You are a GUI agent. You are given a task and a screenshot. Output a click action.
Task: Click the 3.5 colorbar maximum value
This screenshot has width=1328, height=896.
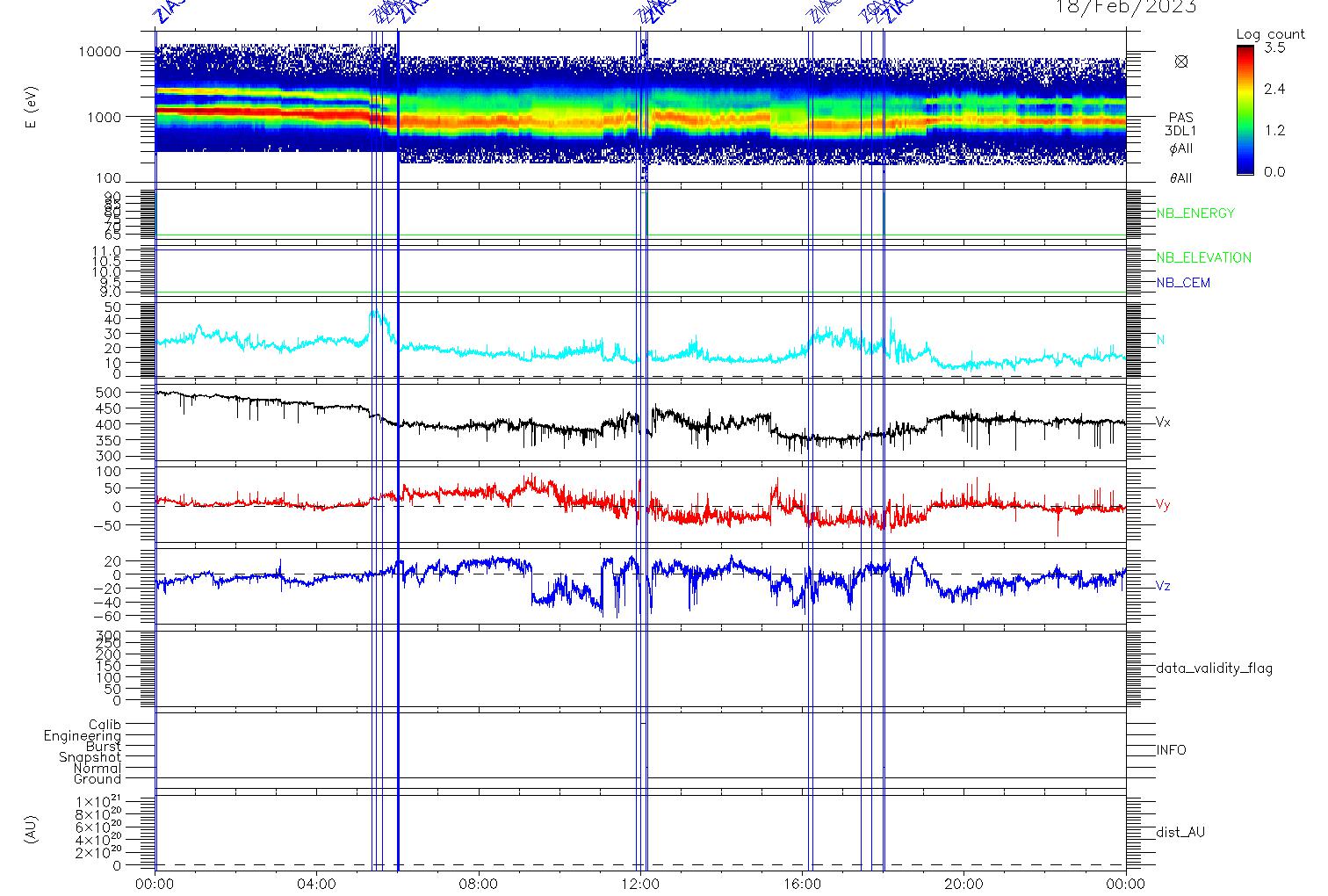1274,48
